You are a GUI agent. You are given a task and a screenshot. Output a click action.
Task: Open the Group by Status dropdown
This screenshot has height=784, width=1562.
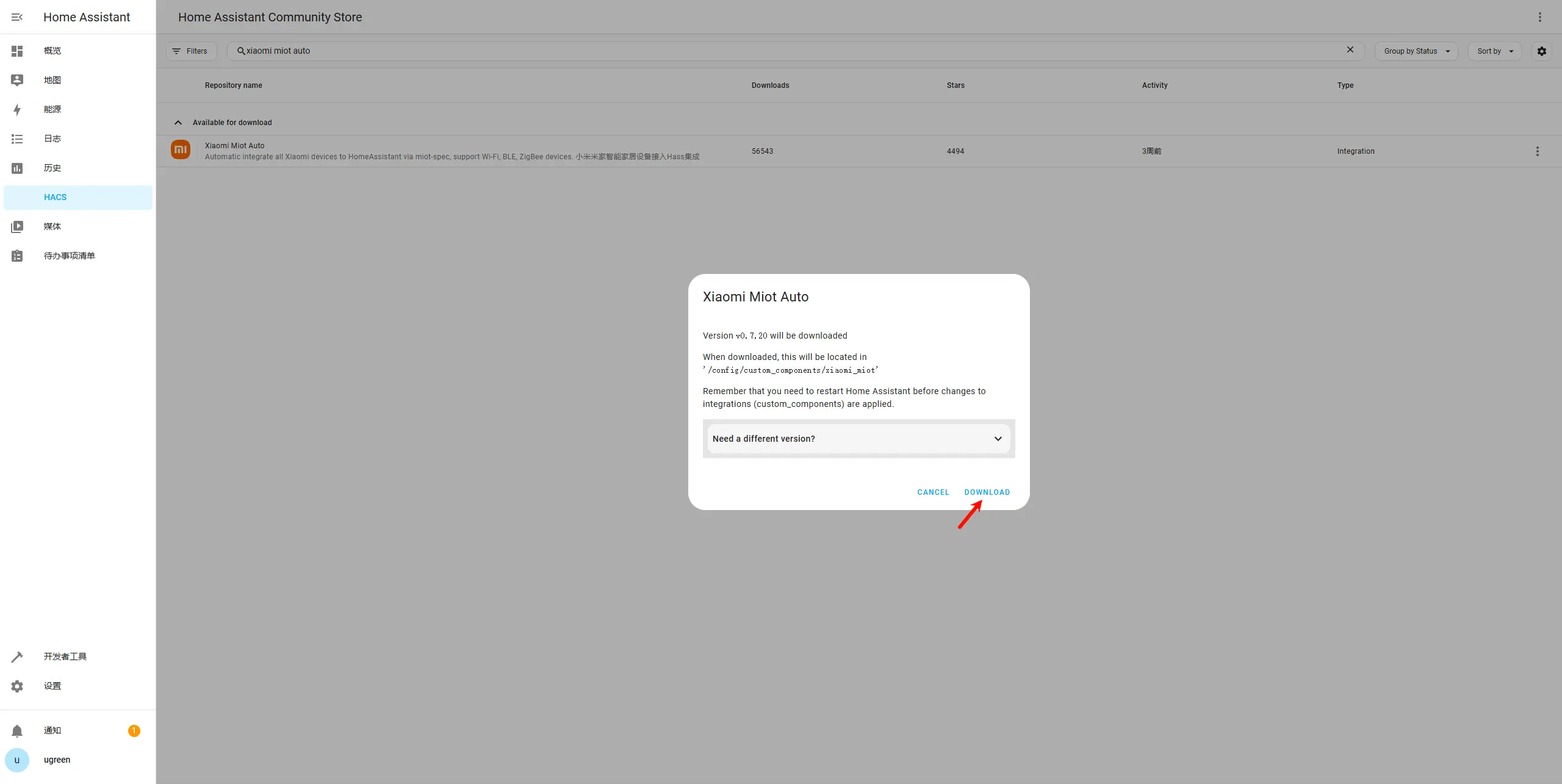1416,51
